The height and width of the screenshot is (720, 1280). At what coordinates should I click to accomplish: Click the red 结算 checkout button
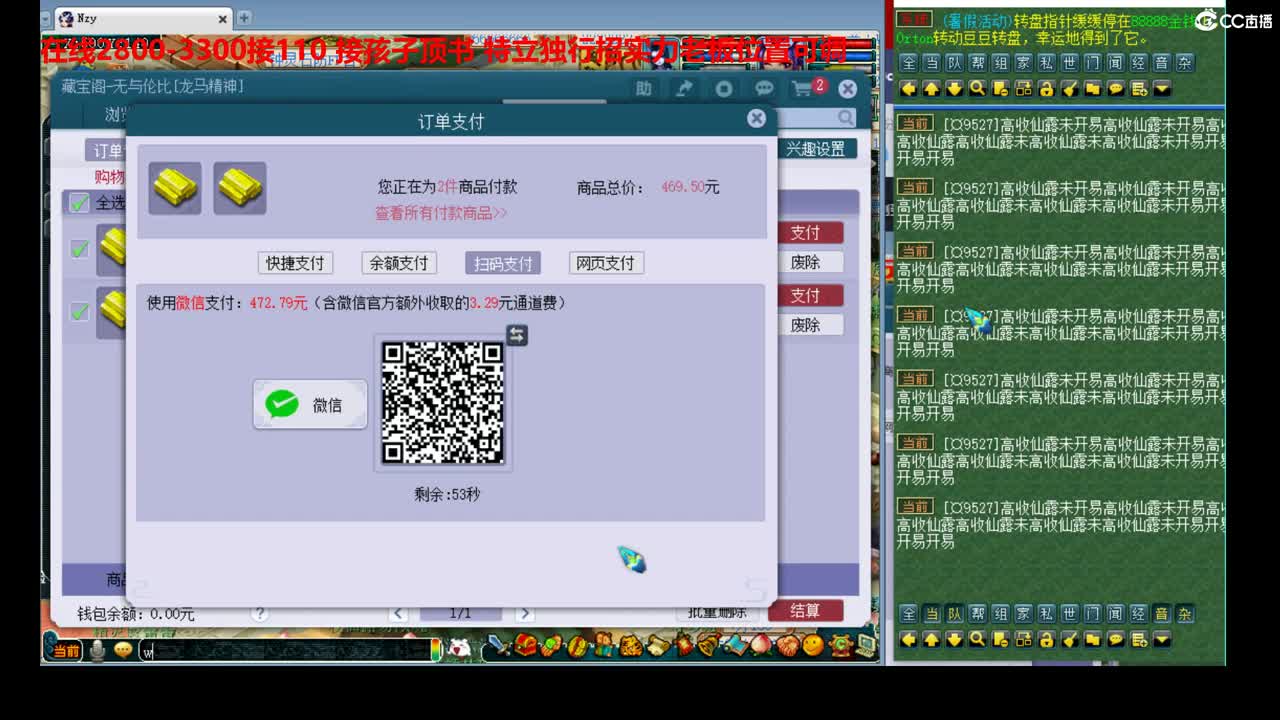tap(805, 610)
